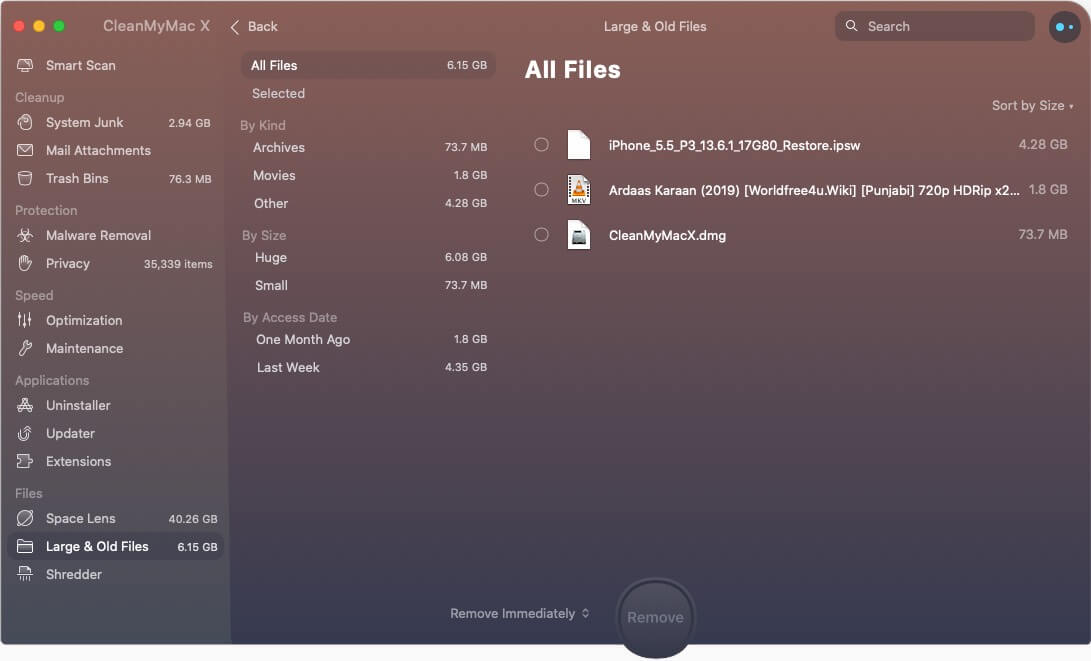Click the Privacy hand icon
This screenshot has height=661, width=1091.
[25, 263]
